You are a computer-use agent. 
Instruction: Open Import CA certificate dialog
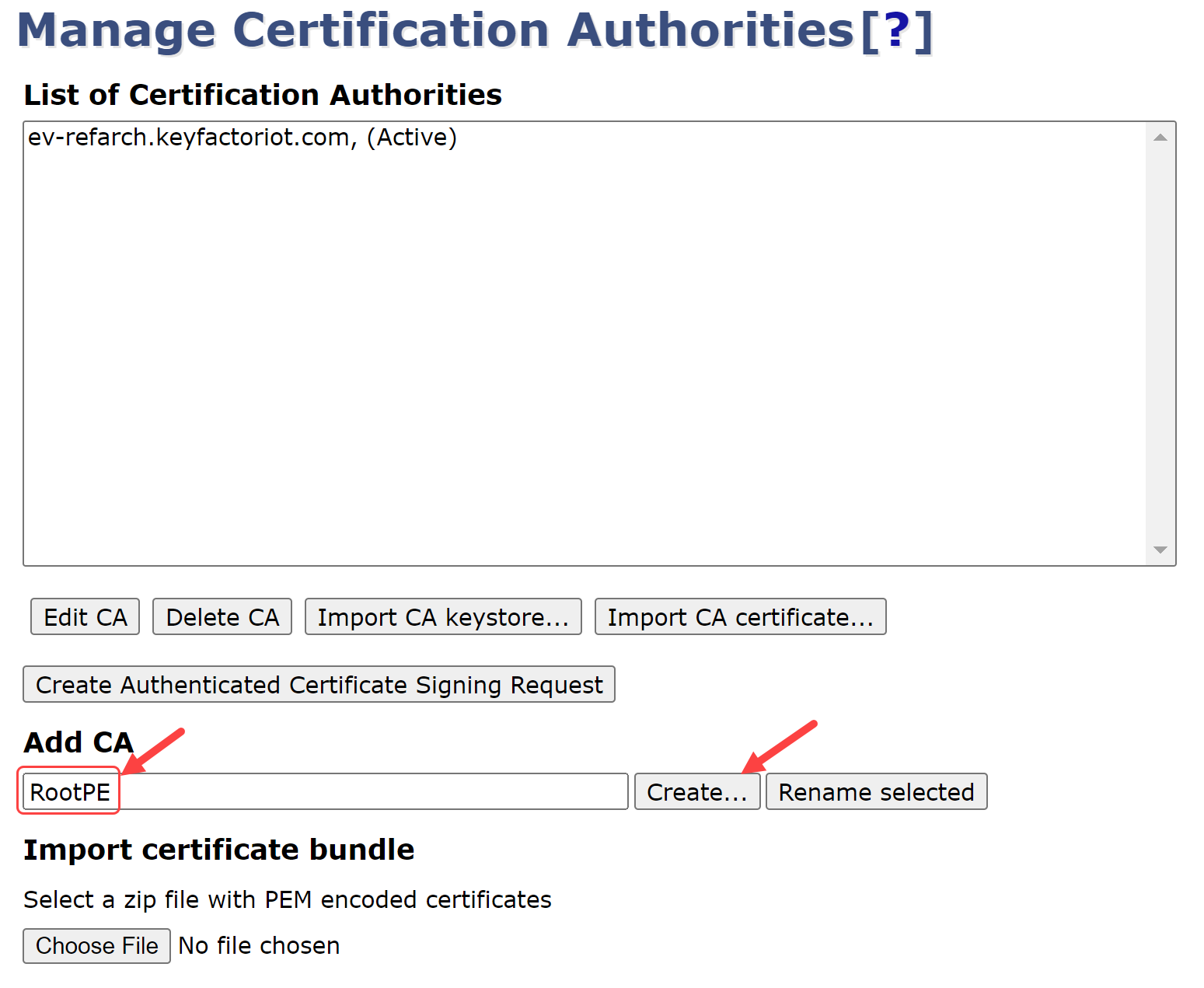[x=740, y=617]
